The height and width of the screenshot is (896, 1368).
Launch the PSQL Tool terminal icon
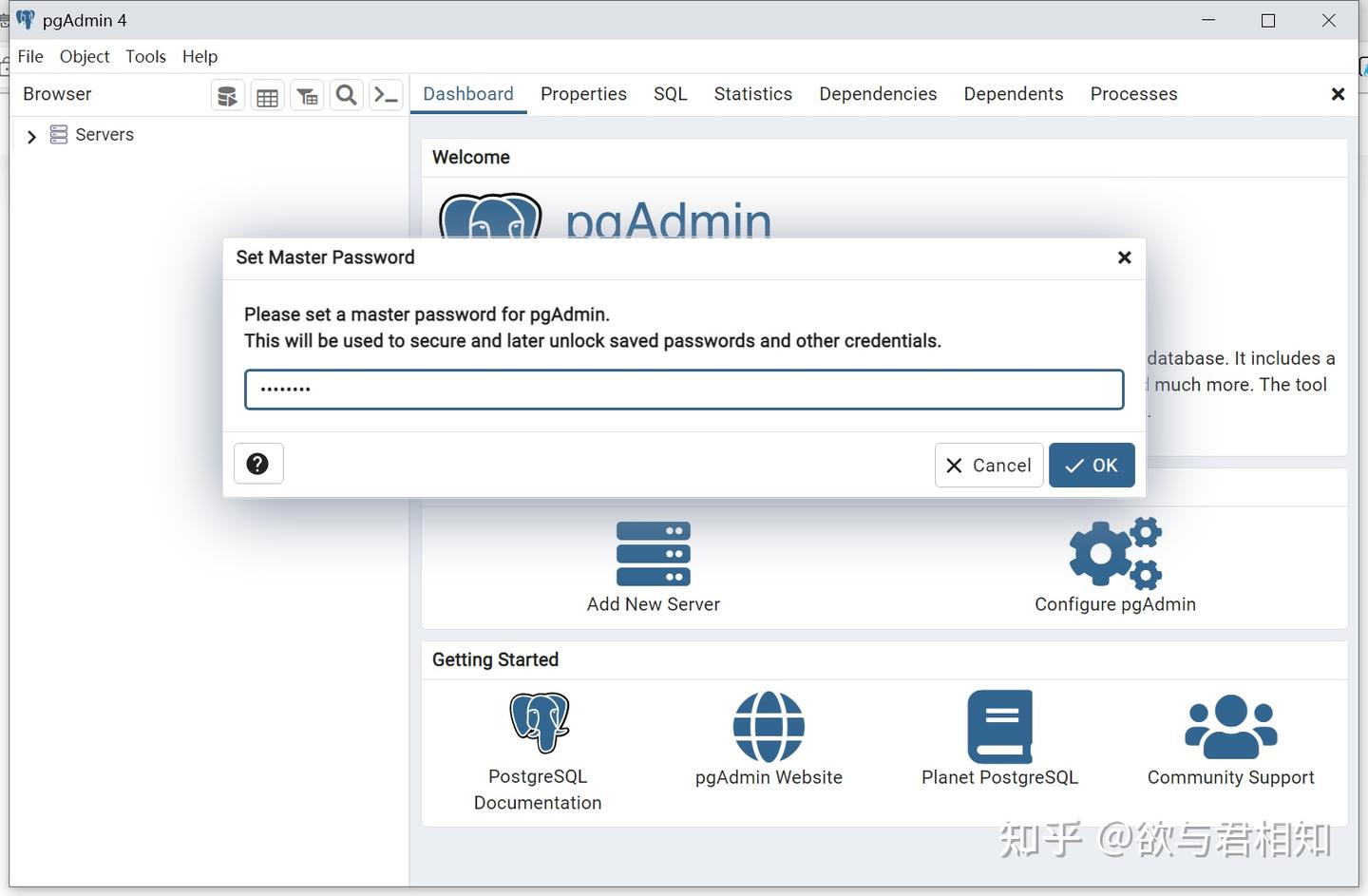(x=386, y=96)
